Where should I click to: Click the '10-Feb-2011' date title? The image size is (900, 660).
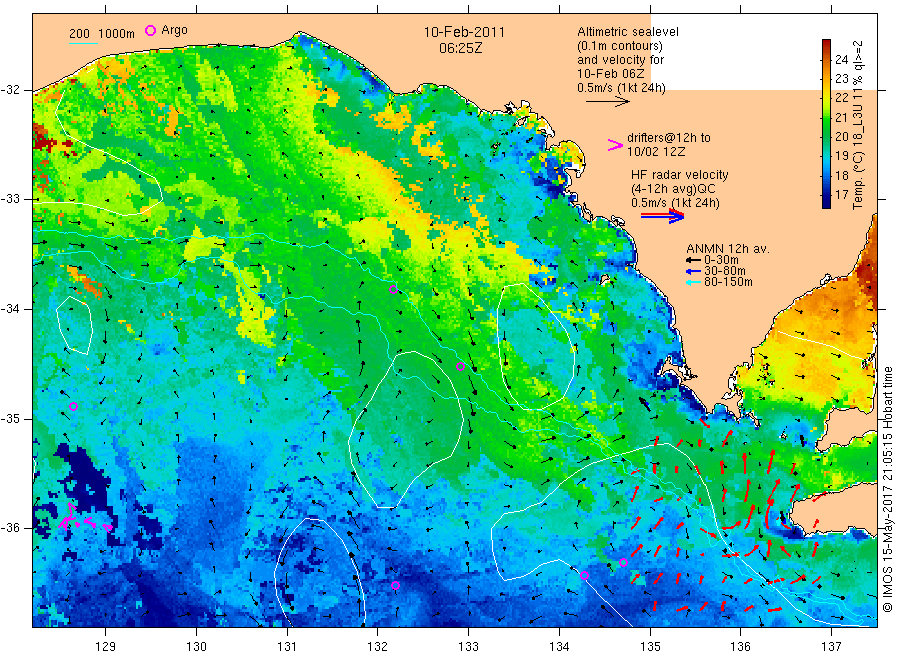pyautogui.click(x=464, y=32)
